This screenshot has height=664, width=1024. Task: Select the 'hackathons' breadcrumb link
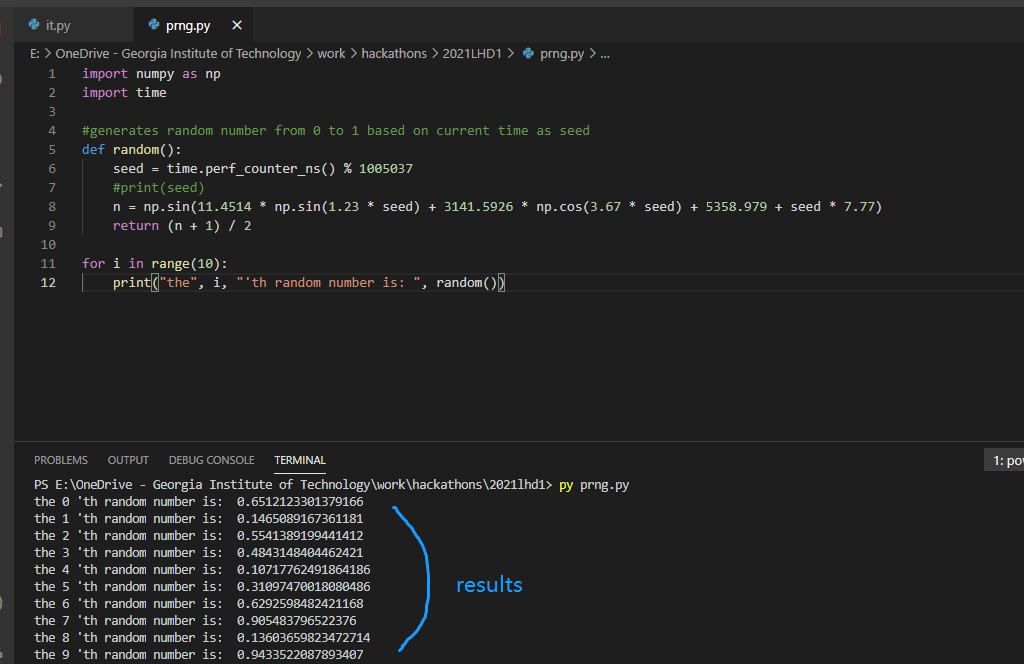coord(394,53)
